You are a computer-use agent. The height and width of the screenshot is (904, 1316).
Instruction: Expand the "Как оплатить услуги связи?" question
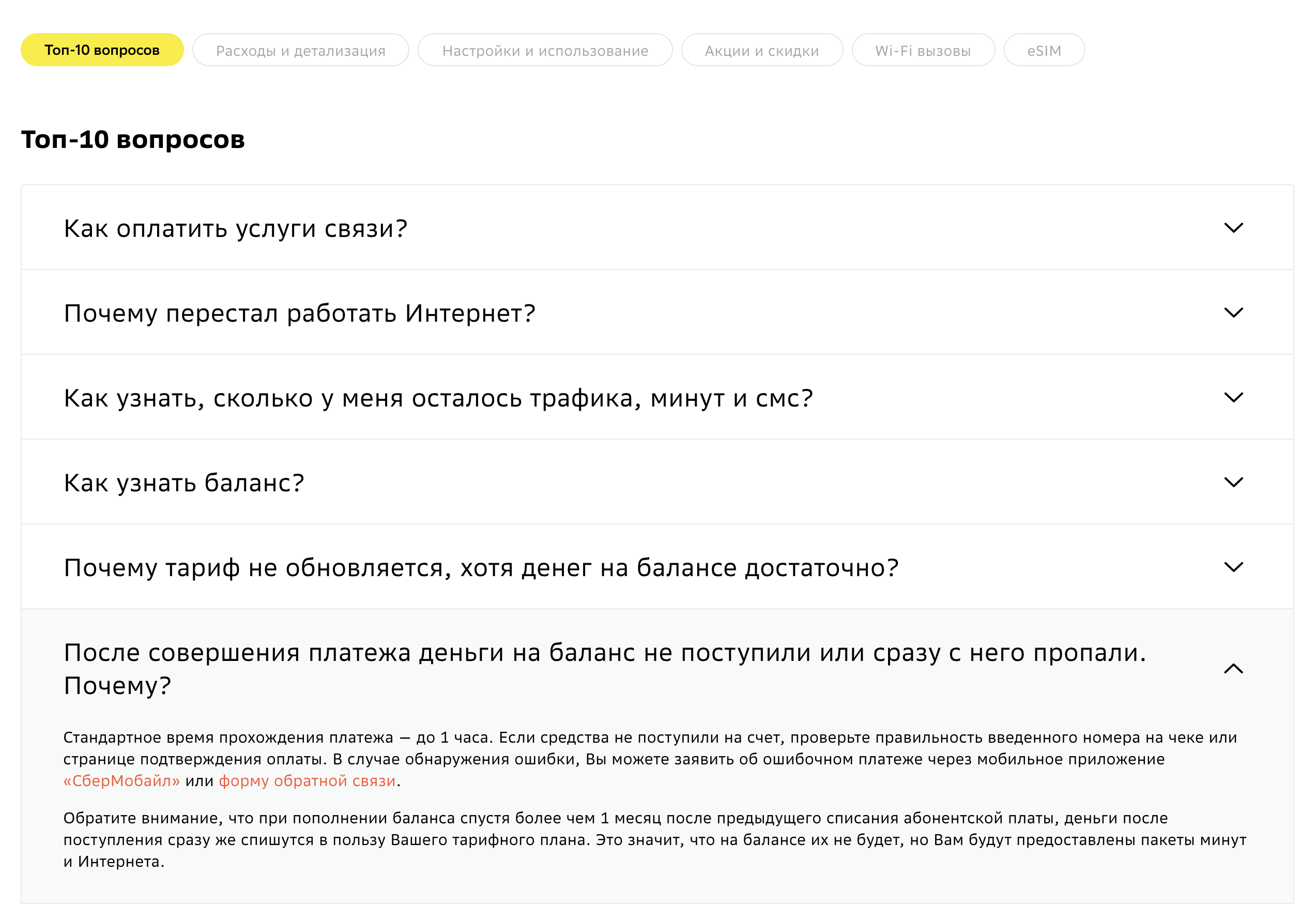pyautogui.click(x=237, y=228)
